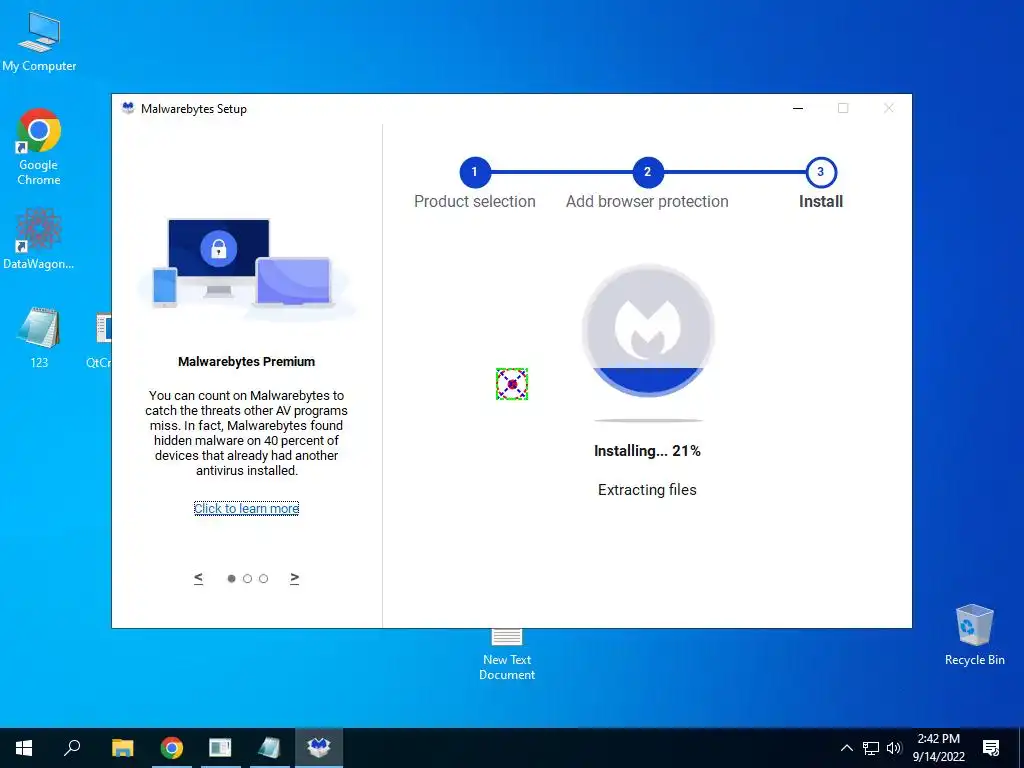
Task: Open the Click to learn more link
Action: coord(246,508)
